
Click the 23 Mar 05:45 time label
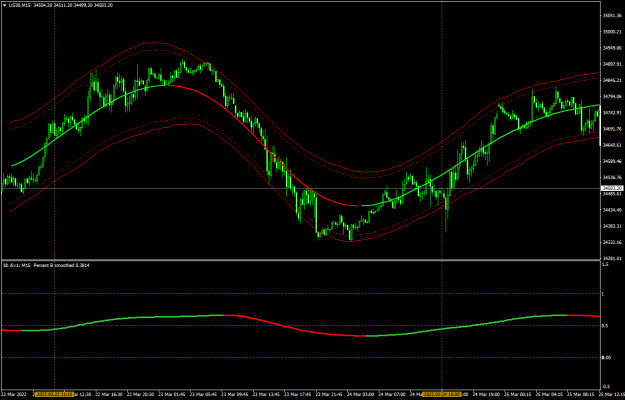pyautogui.click(x=204, y=394)
